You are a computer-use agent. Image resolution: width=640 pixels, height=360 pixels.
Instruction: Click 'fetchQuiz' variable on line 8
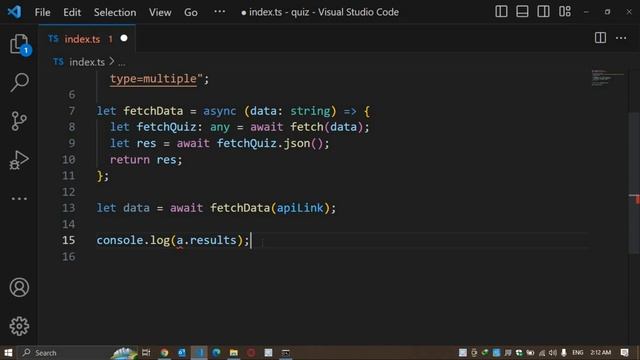point(166,127)
